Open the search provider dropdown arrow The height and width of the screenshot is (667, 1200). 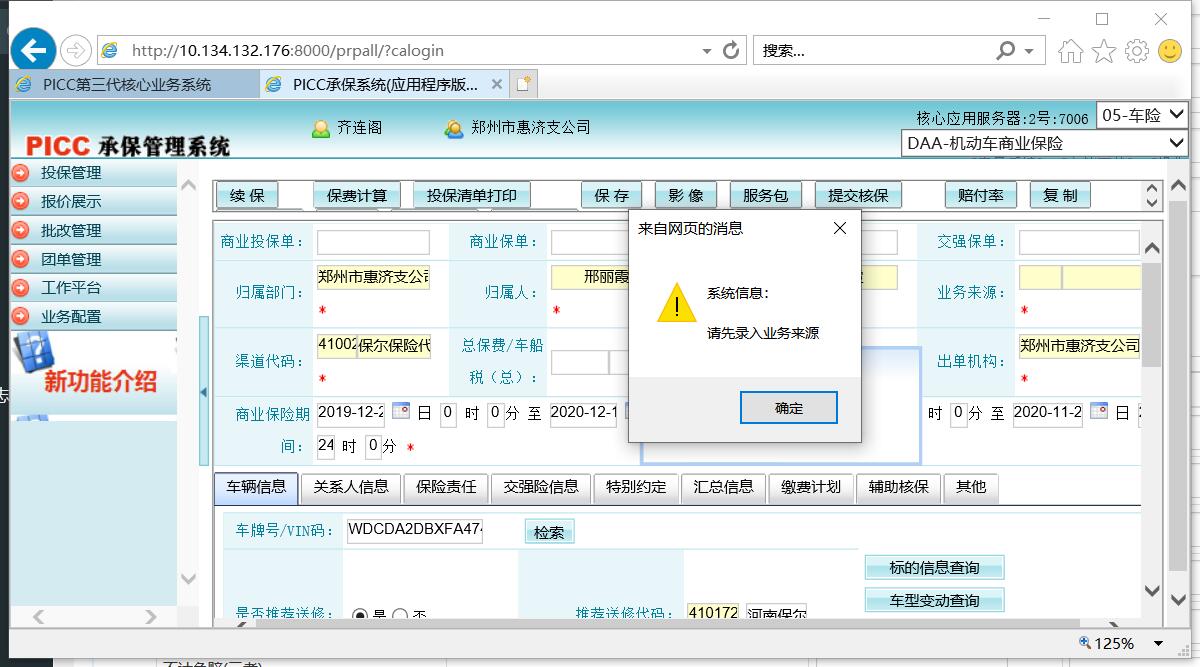click(x=1029, y=51)
